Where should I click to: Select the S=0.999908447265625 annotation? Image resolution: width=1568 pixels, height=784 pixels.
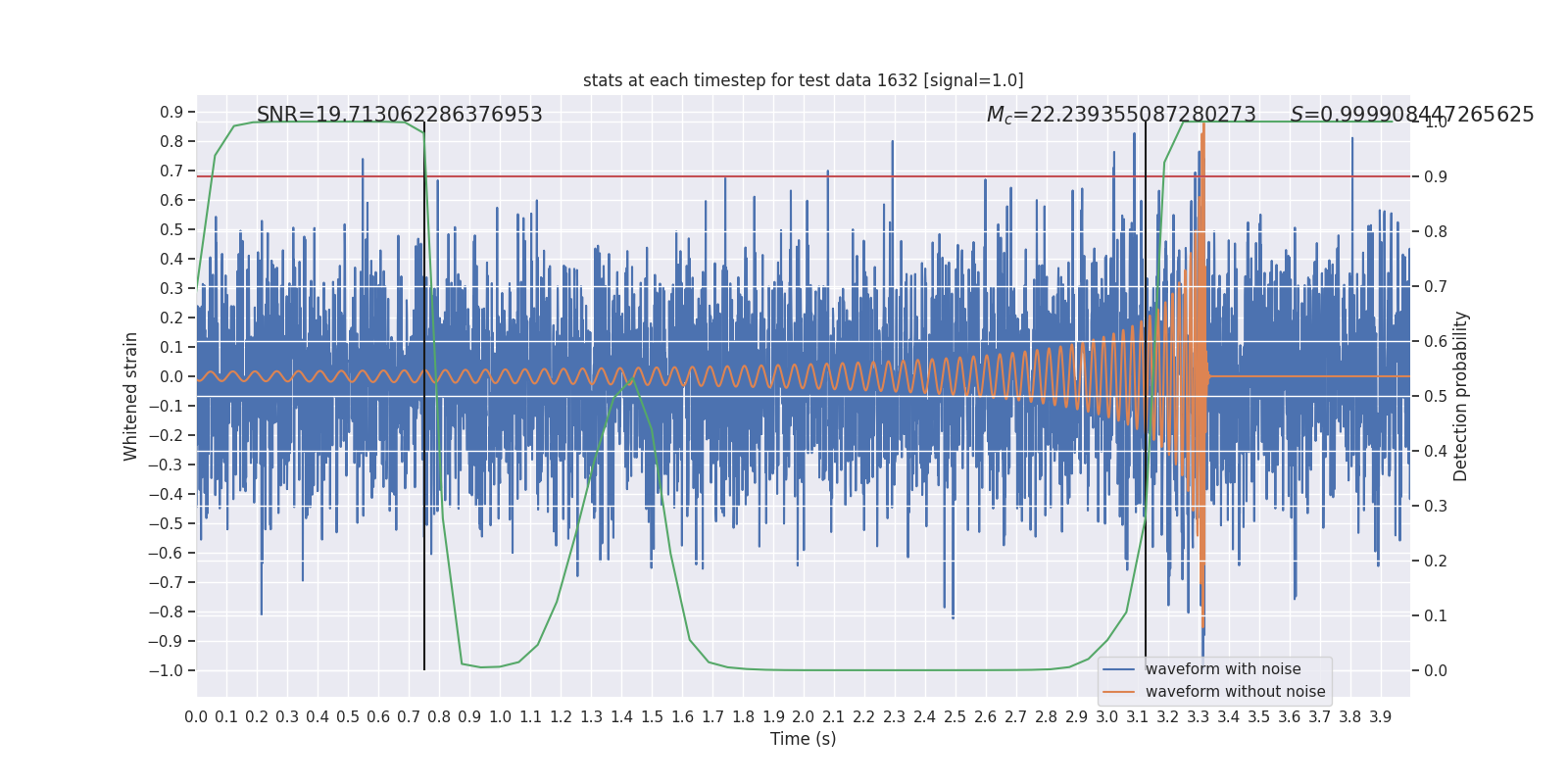[1412, 115]
